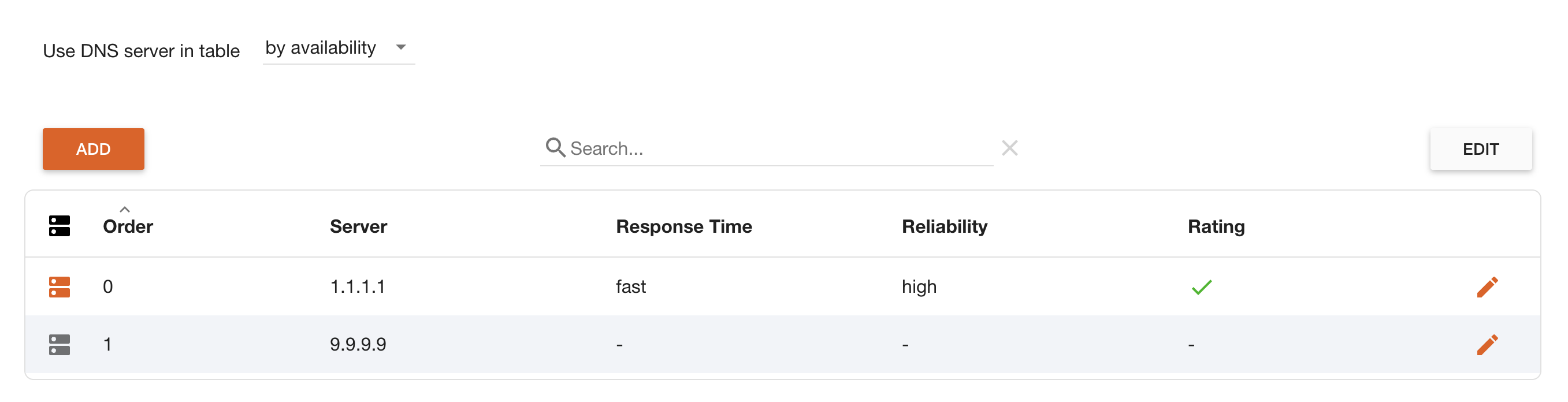Click the EDIT button

coord(1480,149)
